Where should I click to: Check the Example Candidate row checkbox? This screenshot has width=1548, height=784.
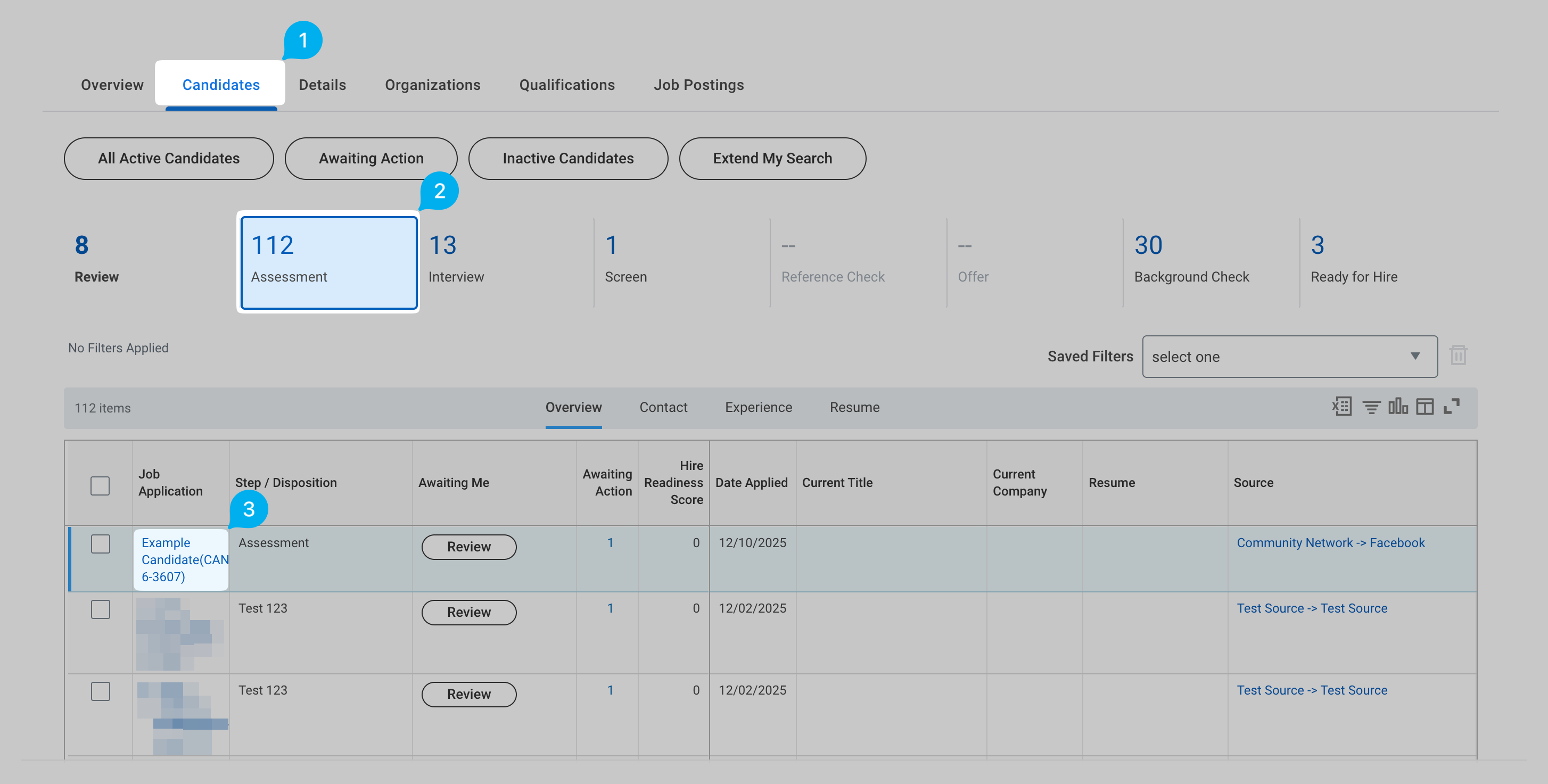click(101, 544)
